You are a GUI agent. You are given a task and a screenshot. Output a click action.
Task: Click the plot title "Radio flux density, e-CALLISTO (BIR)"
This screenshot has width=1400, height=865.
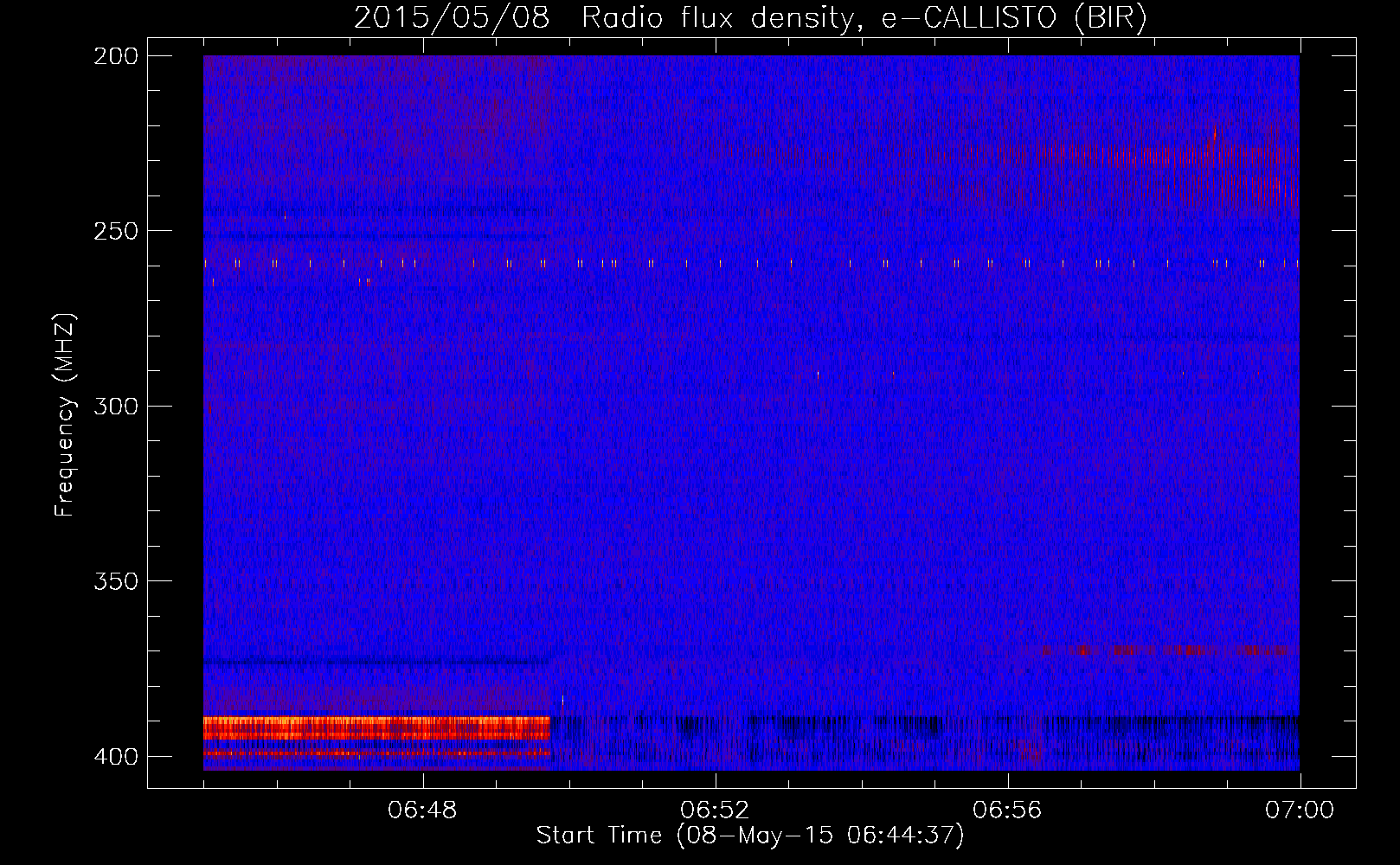coord(864,18)
